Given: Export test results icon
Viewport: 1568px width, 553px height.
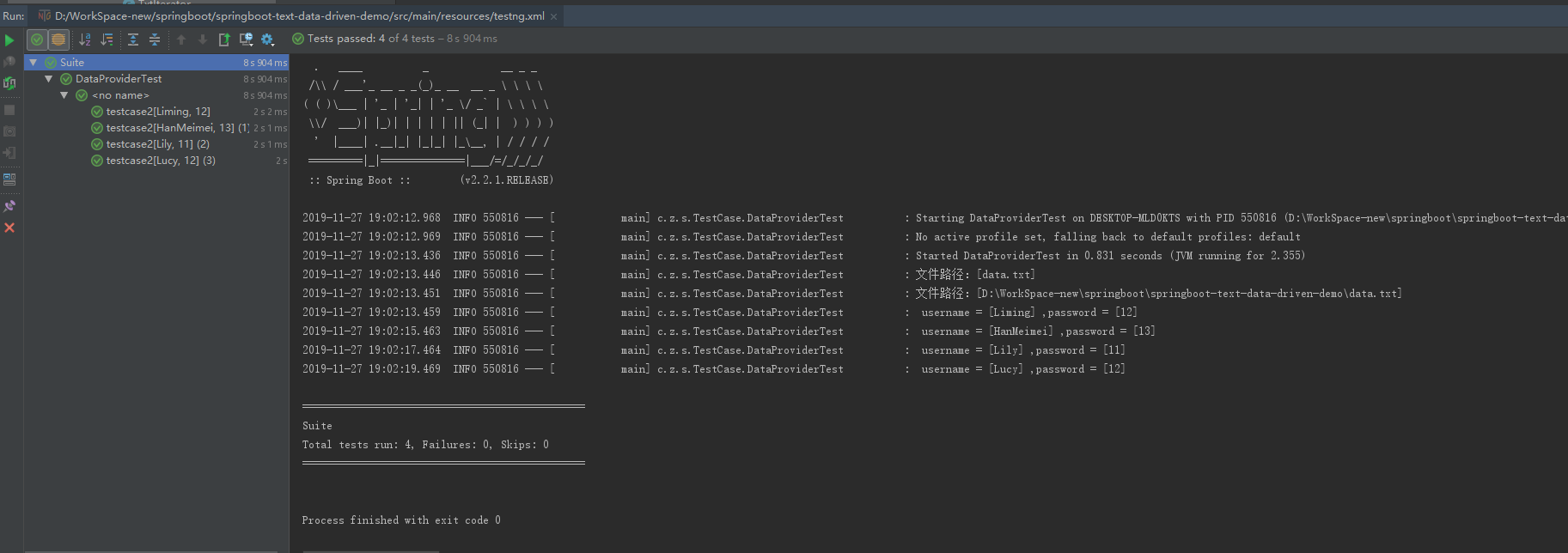Looking at the screenshot, I should pyautogui.click(x=224, y=39).
